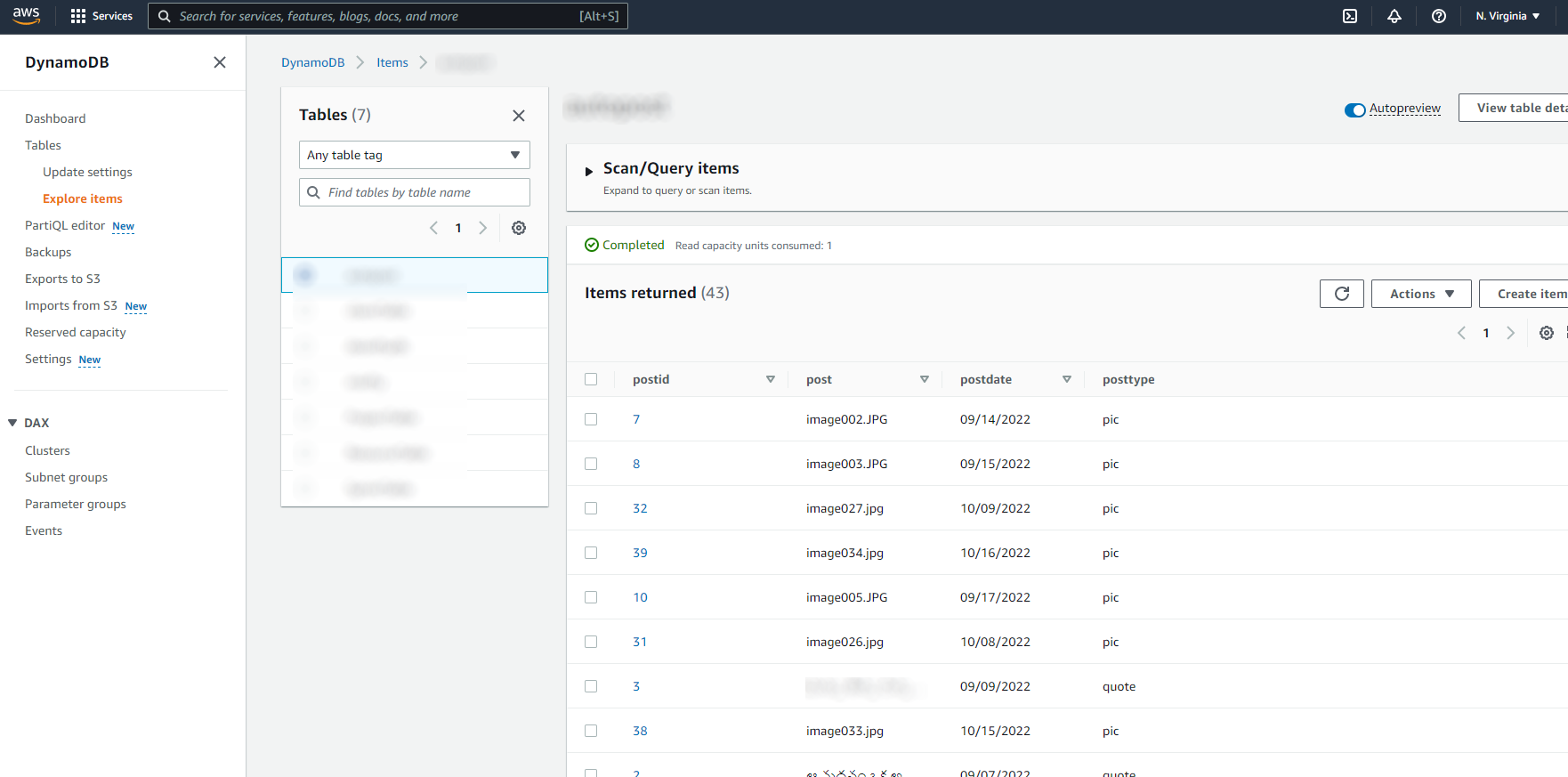The image size is (1568, 777).
Task: Sort by postid column arrow
Action: tap(771, 379)
